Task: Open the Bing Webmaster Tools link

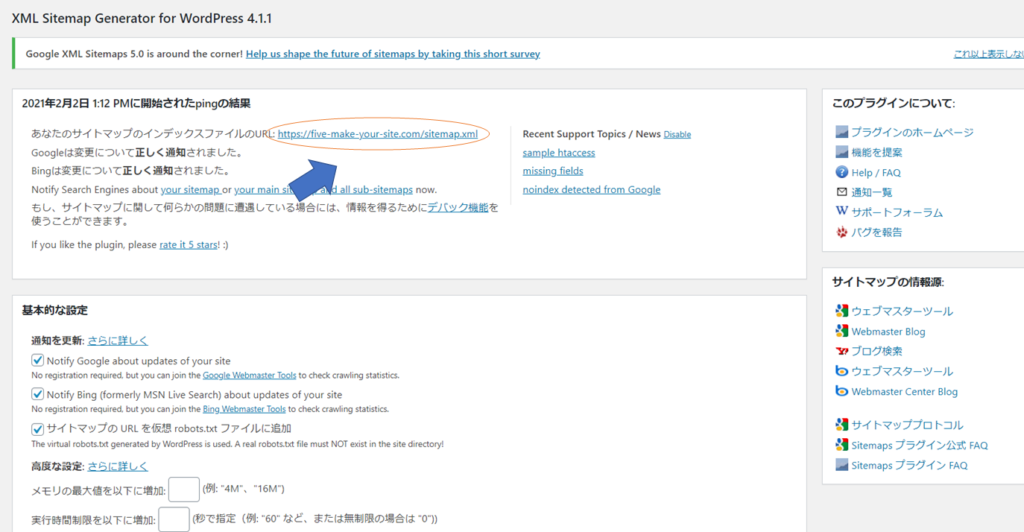Action: [x=244, y=409]
